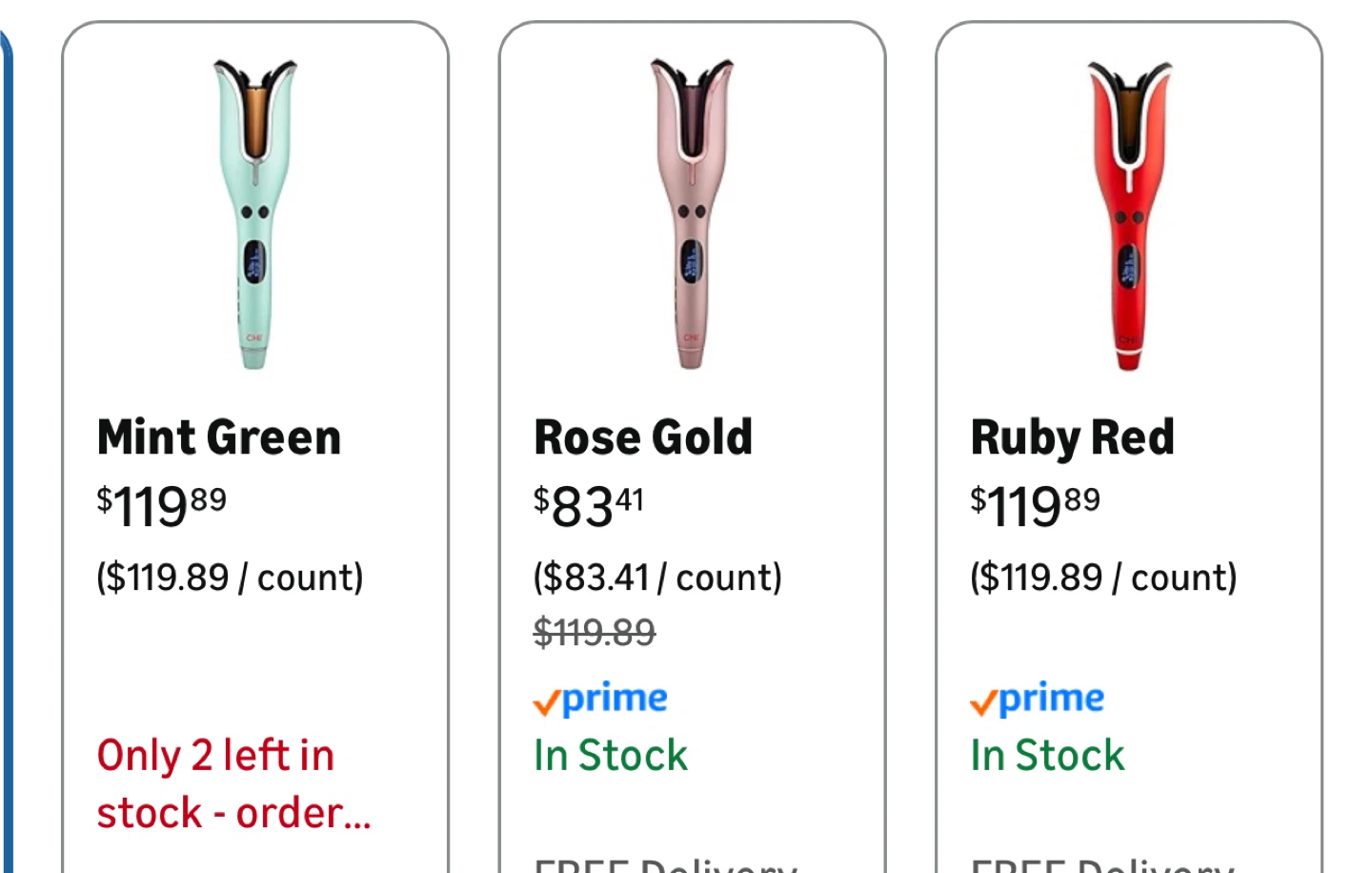Screen dimensions: 1372x873
Task: Click the Mint Green curler product image
Action: 254,214
